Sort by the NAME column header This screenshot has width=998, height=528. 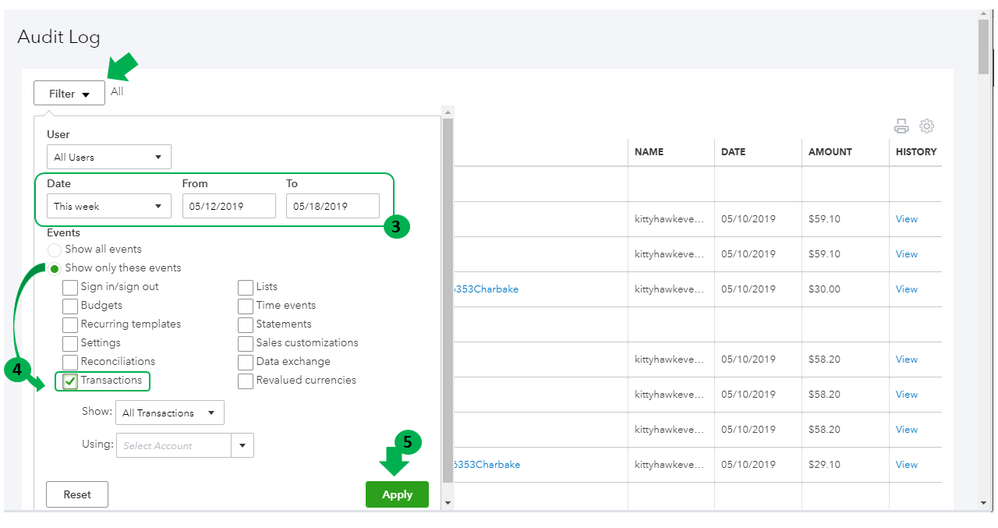[x=649, y=151]
